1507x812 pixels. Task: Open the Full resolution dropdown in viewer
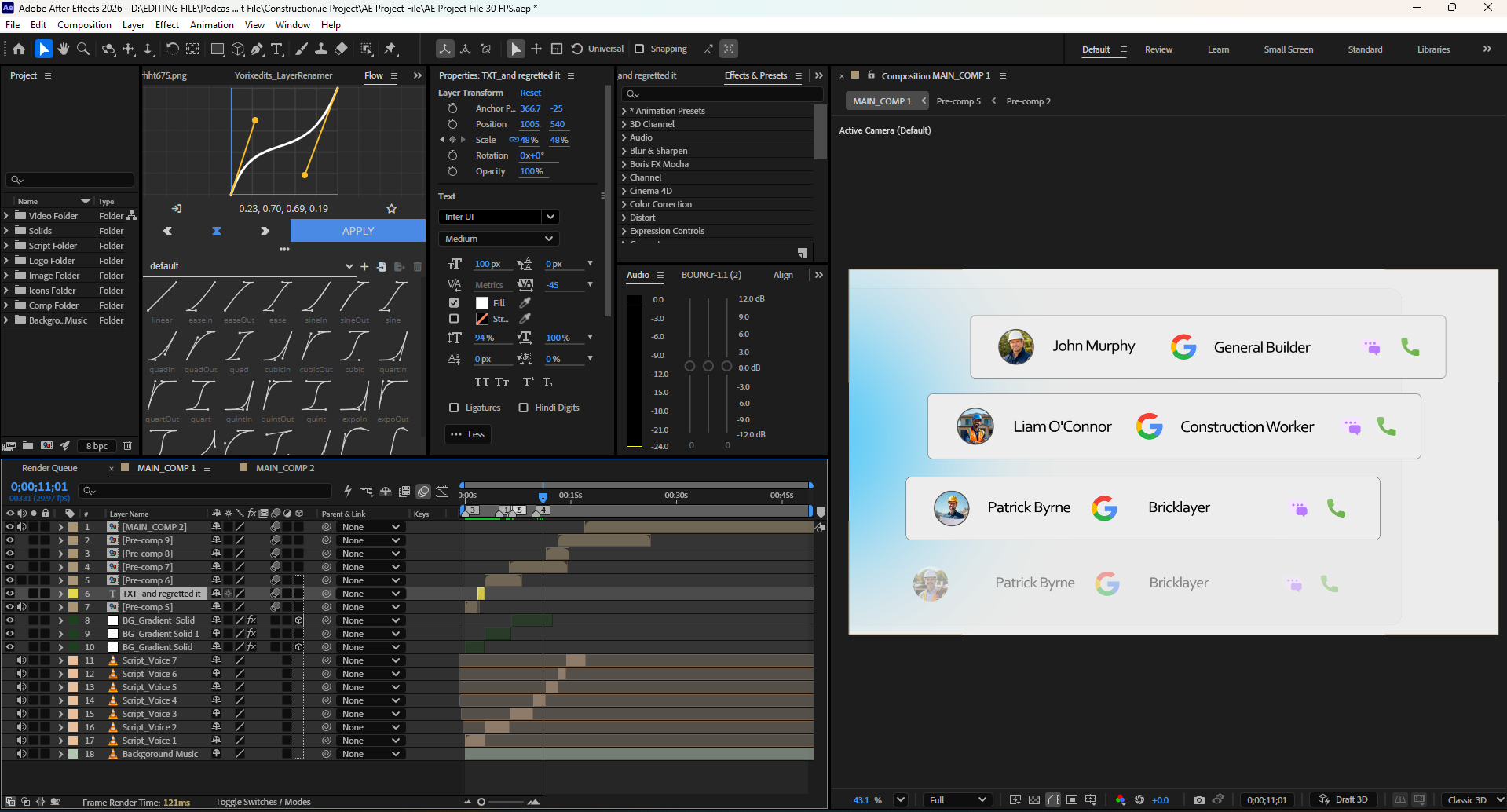click(x=957, y=799)
